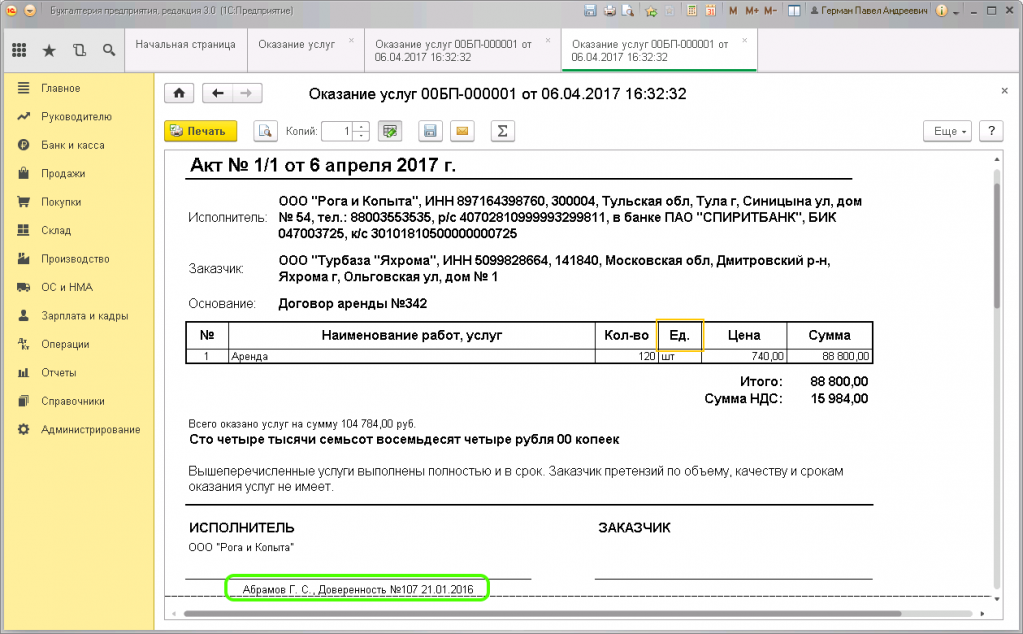Open Склад section
The image size is (1023, 634).
point(56,230)
